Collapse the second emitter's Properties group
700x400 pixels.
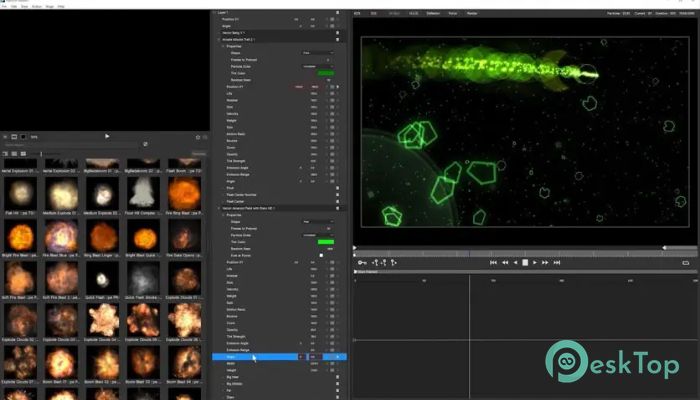[223, 215]
